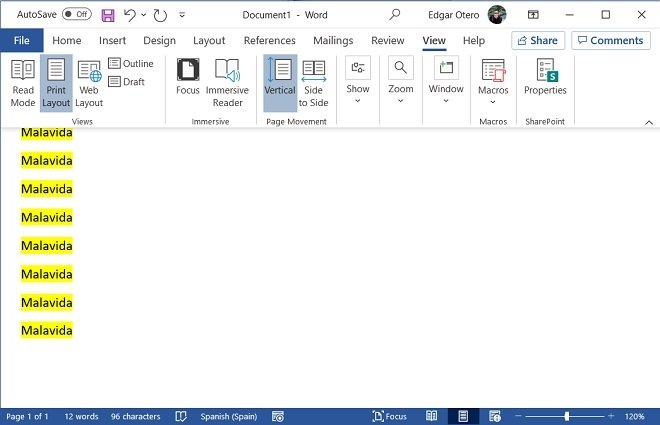Select Print Layout view
The image size is (660, 425).
point(56,83)
